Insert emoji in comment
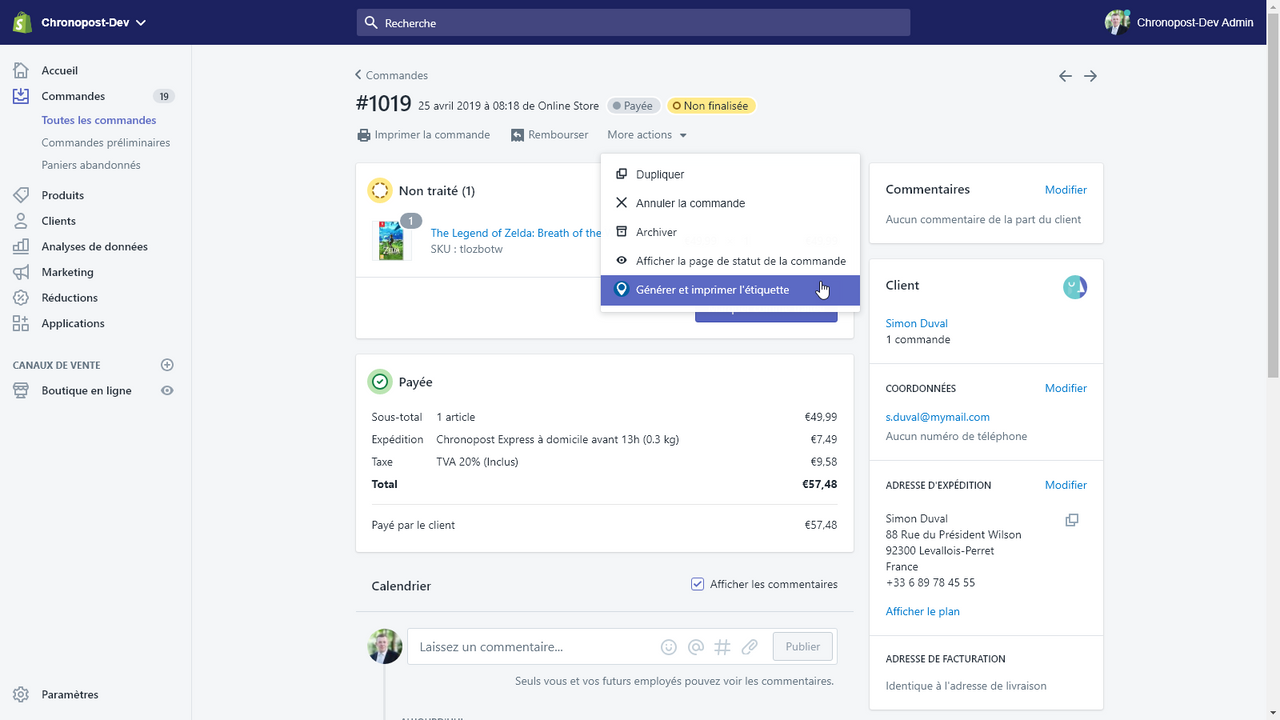Viewport: 1280px width, 720px height. 669,647
